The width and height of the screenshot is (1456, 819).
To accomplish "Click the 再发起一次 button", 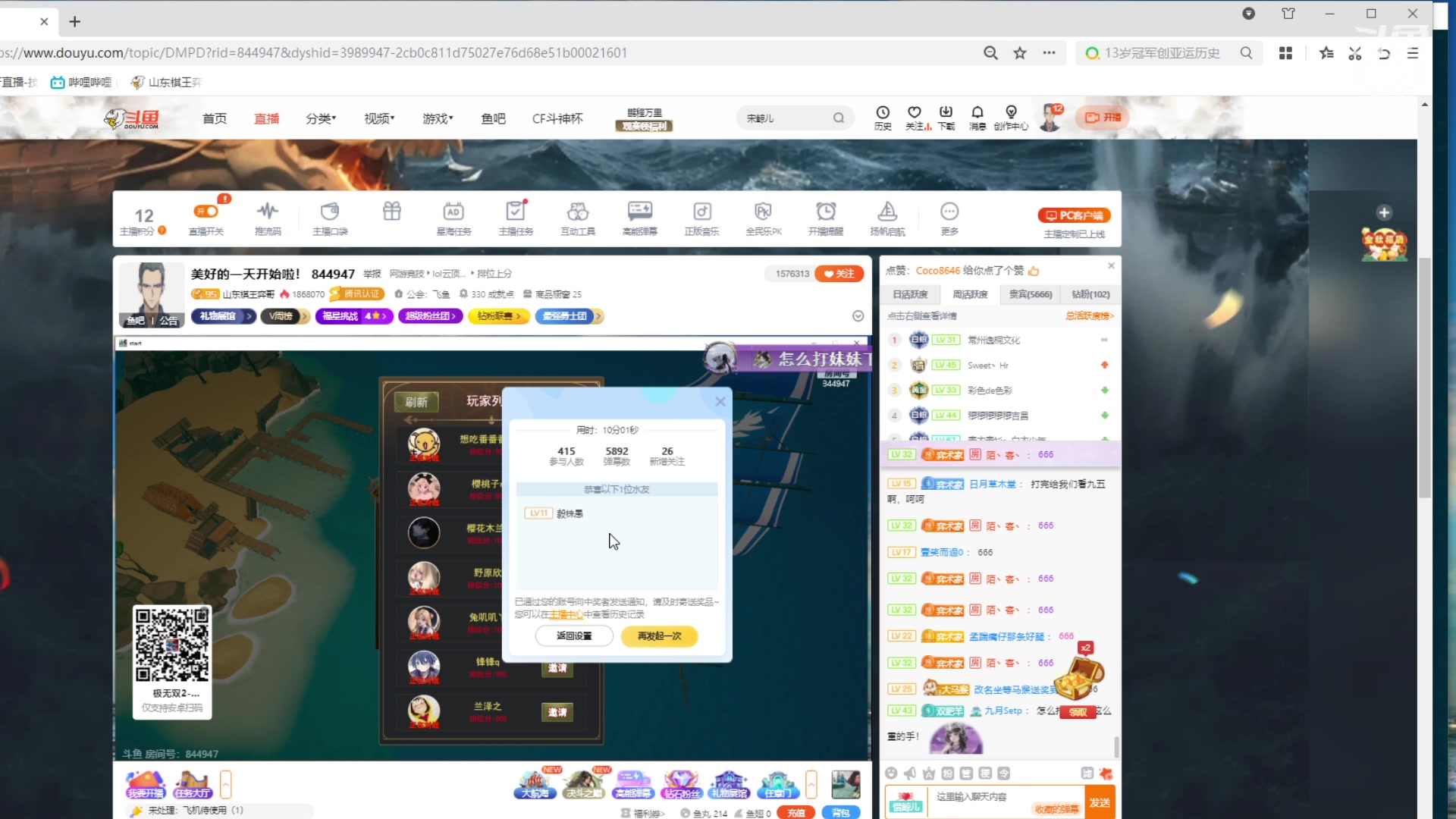I will (x=659, y=636).
